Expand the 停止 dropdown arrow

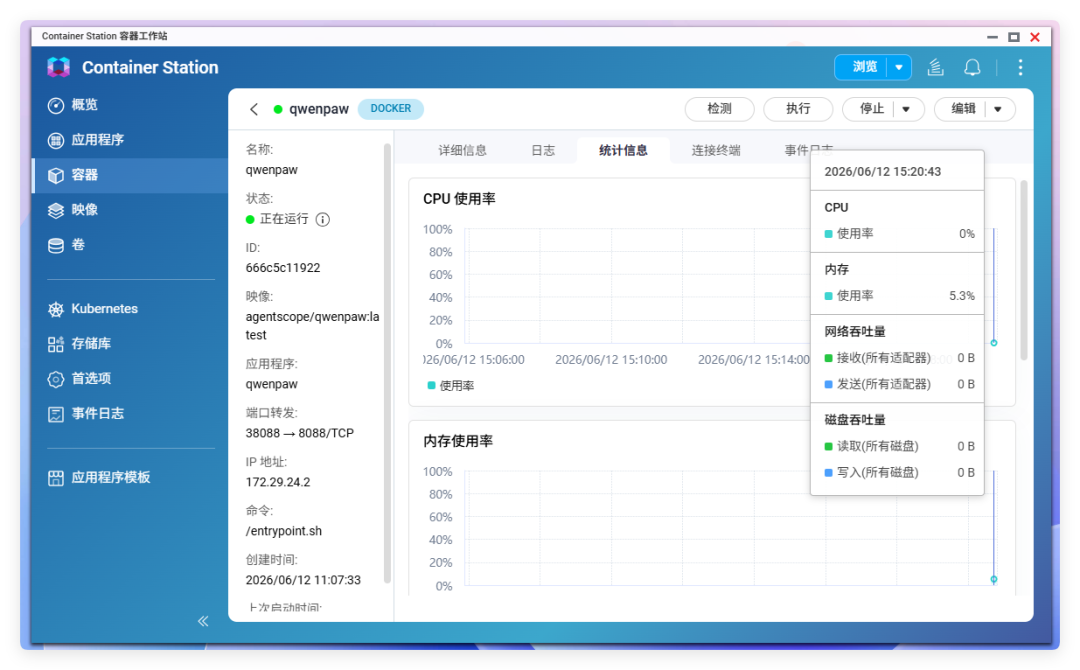pos(906,109)
